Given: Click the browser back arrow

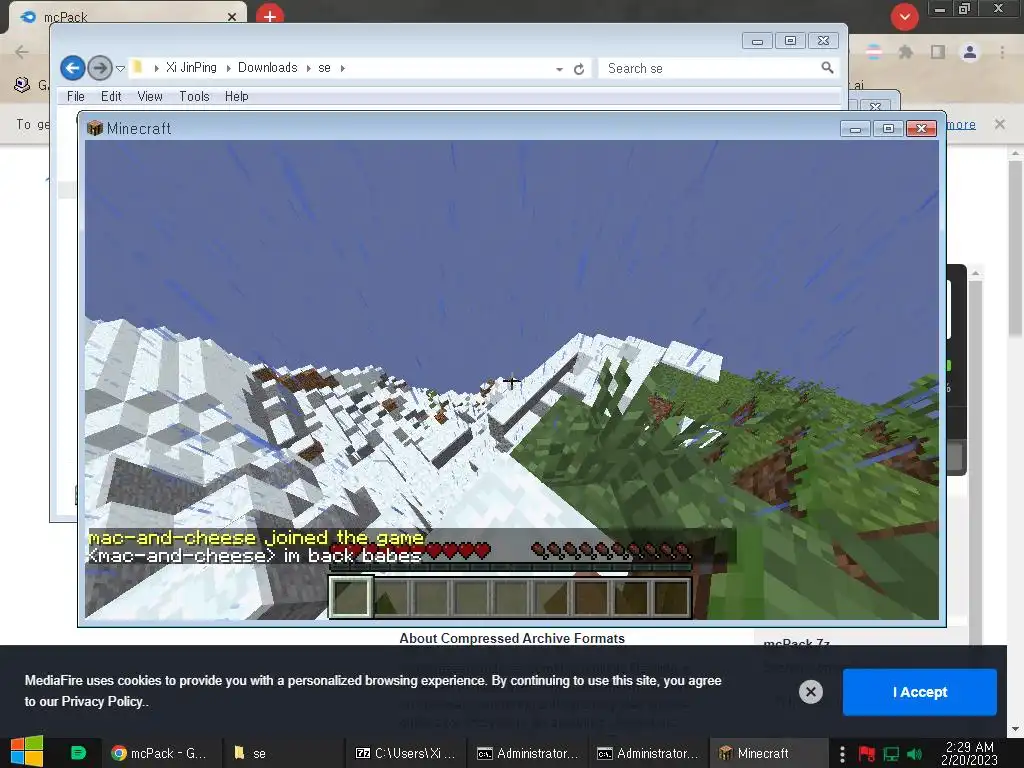Looking at the screenshot, I should coord(22,52).
